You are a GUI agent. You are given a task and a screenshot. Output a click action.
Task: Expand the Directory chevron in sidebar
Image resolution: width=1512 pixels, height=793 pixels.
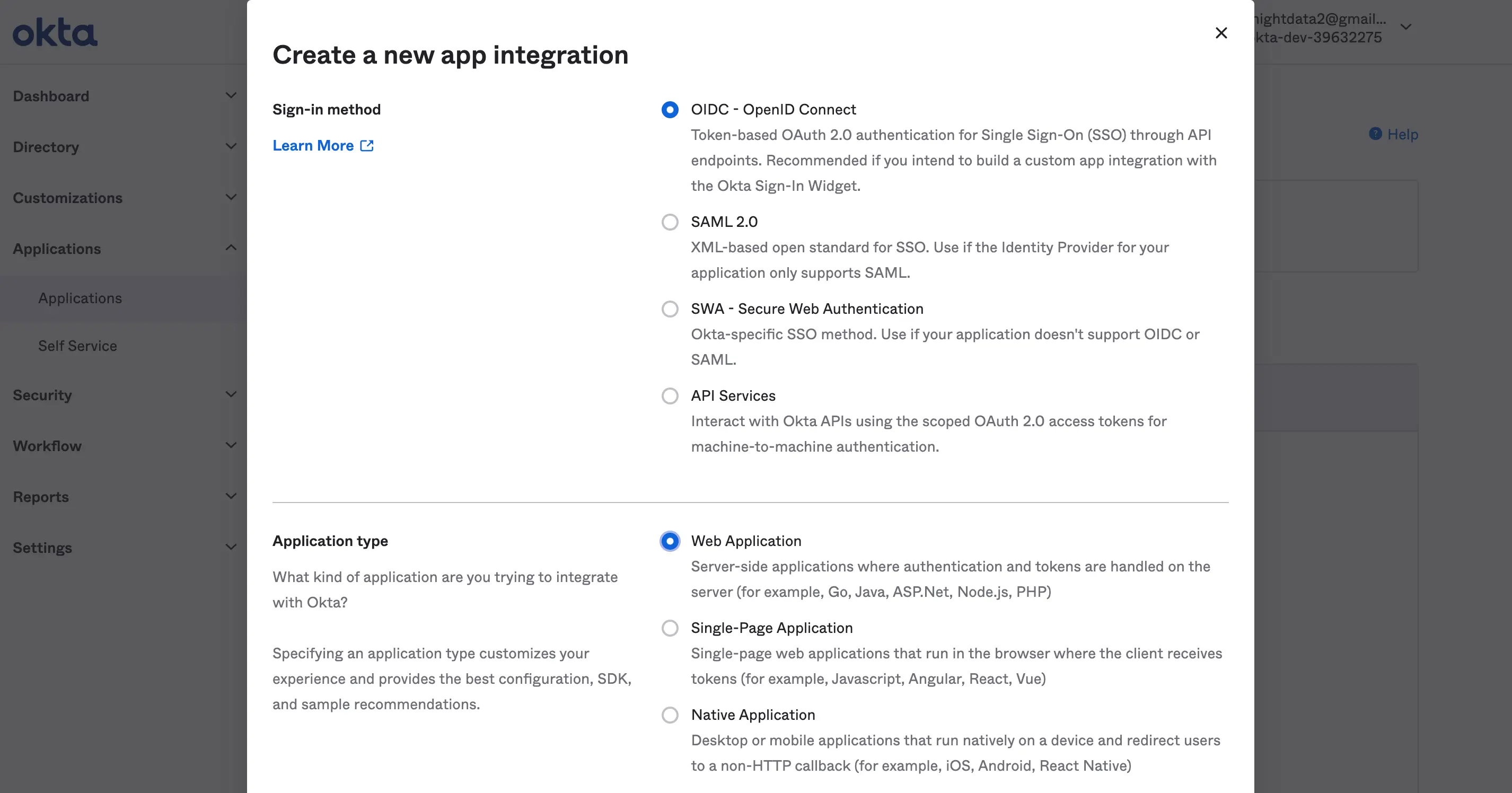(x=231, y=146)
